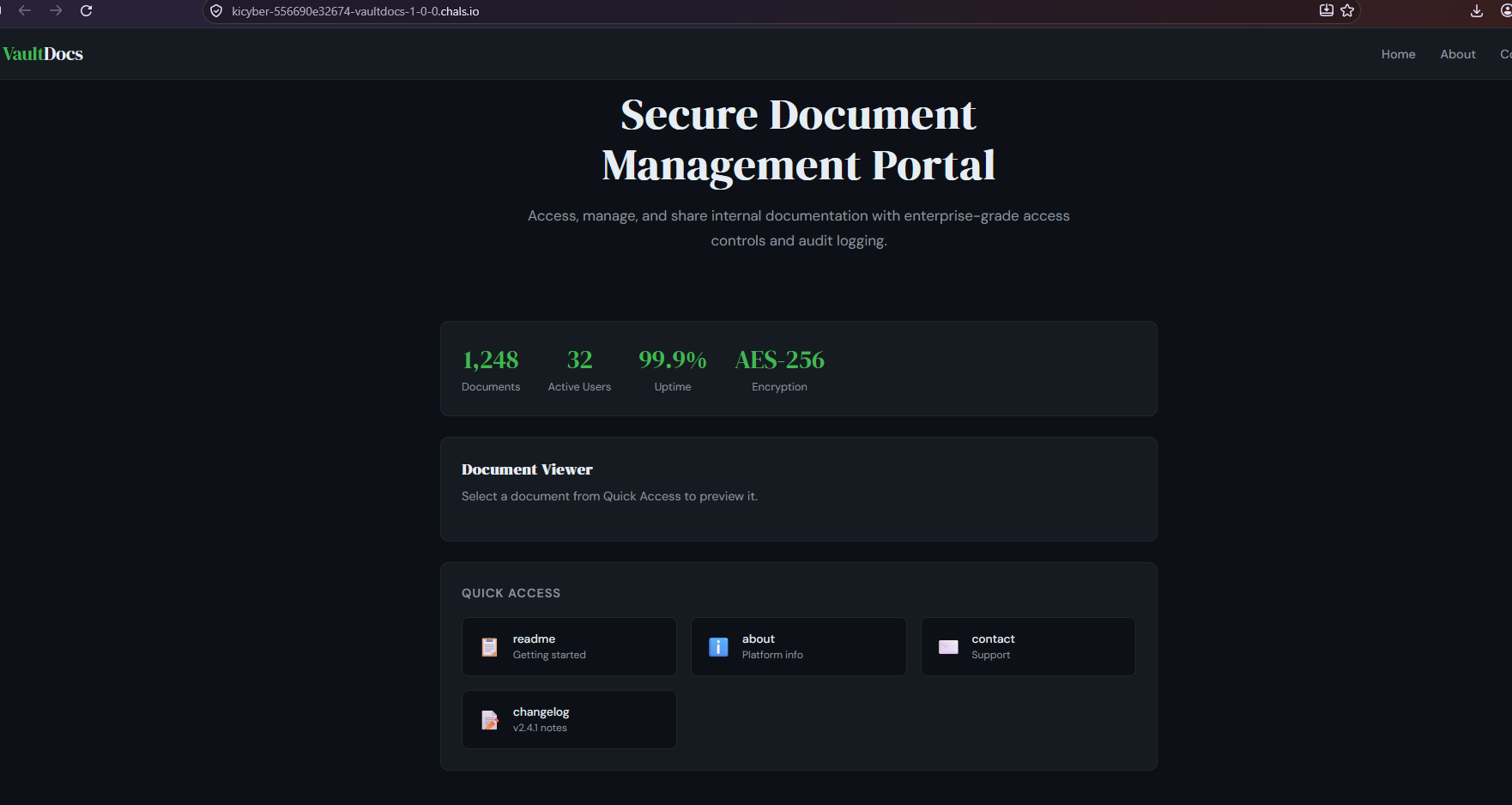Image resolution: width=1512 pixels, height=805 pixels.
Task: Click the install app icon in address bar
Action: pos(1326,10)
